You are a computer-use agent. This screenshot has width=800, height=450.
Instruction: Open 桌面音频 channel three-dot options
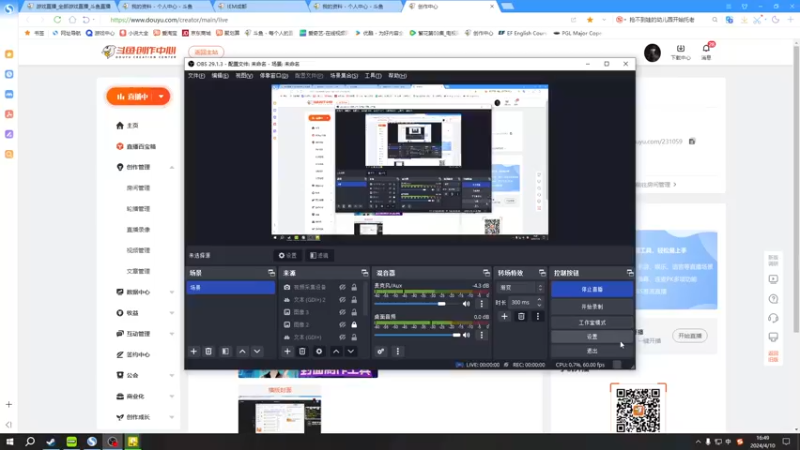tap(481, 335)
